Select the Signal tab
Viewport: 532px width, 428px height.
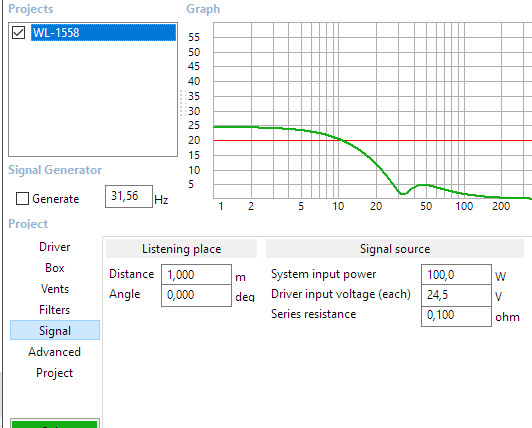tap(55, 330)
